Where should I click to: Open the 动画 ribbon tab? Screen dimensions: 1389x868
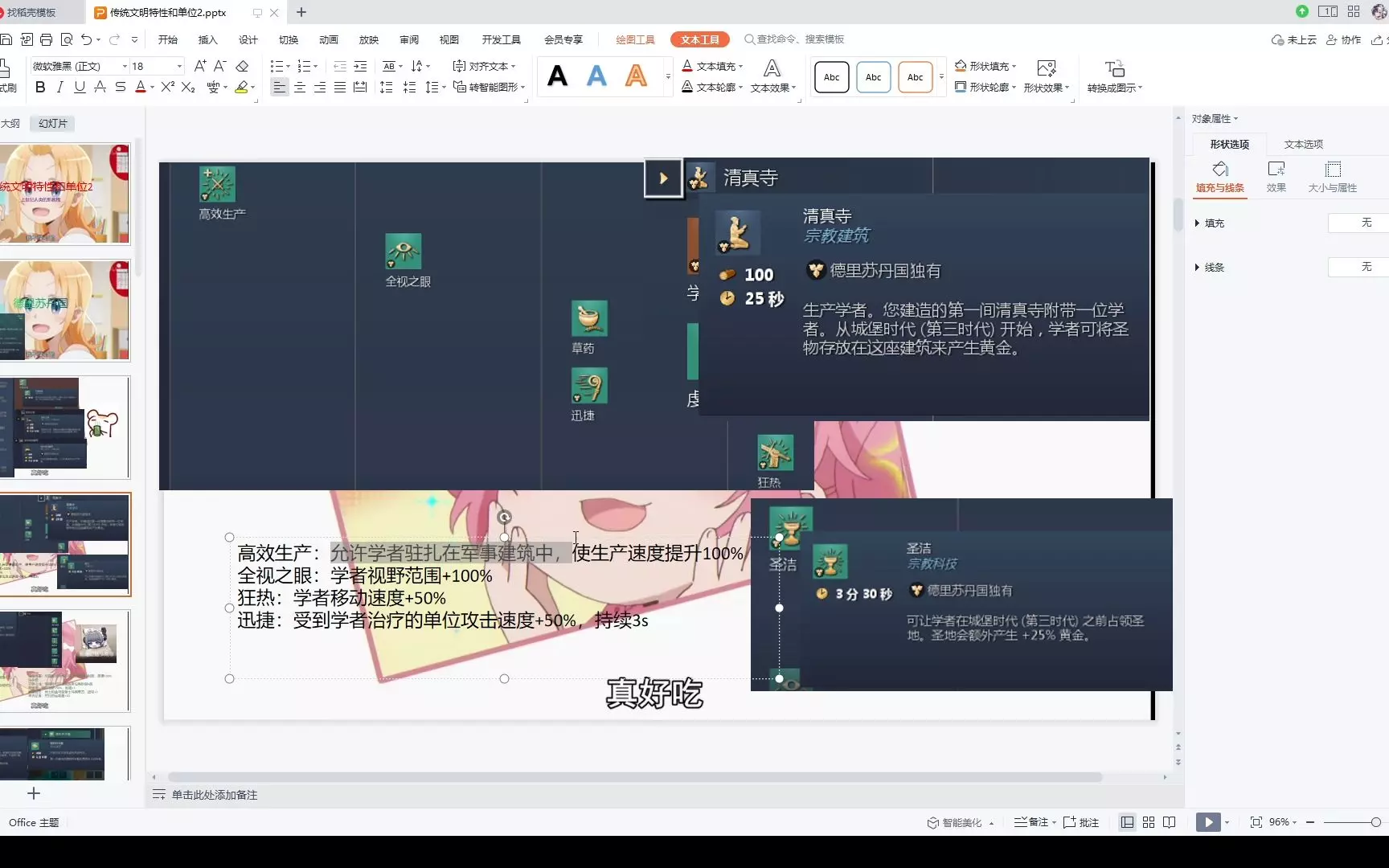[x=329, y=39]
